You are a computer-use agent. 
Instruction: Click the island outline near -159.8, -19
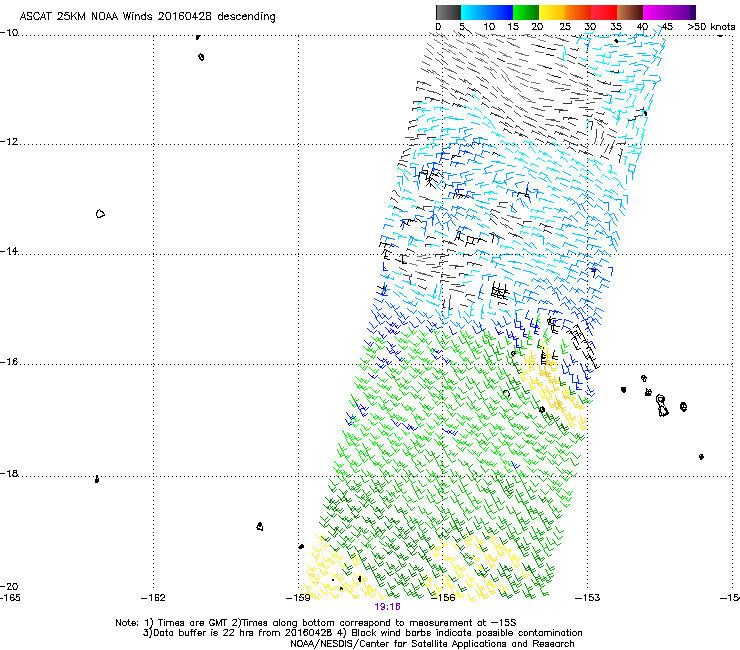pyautogui.click(x=260, y=526)
